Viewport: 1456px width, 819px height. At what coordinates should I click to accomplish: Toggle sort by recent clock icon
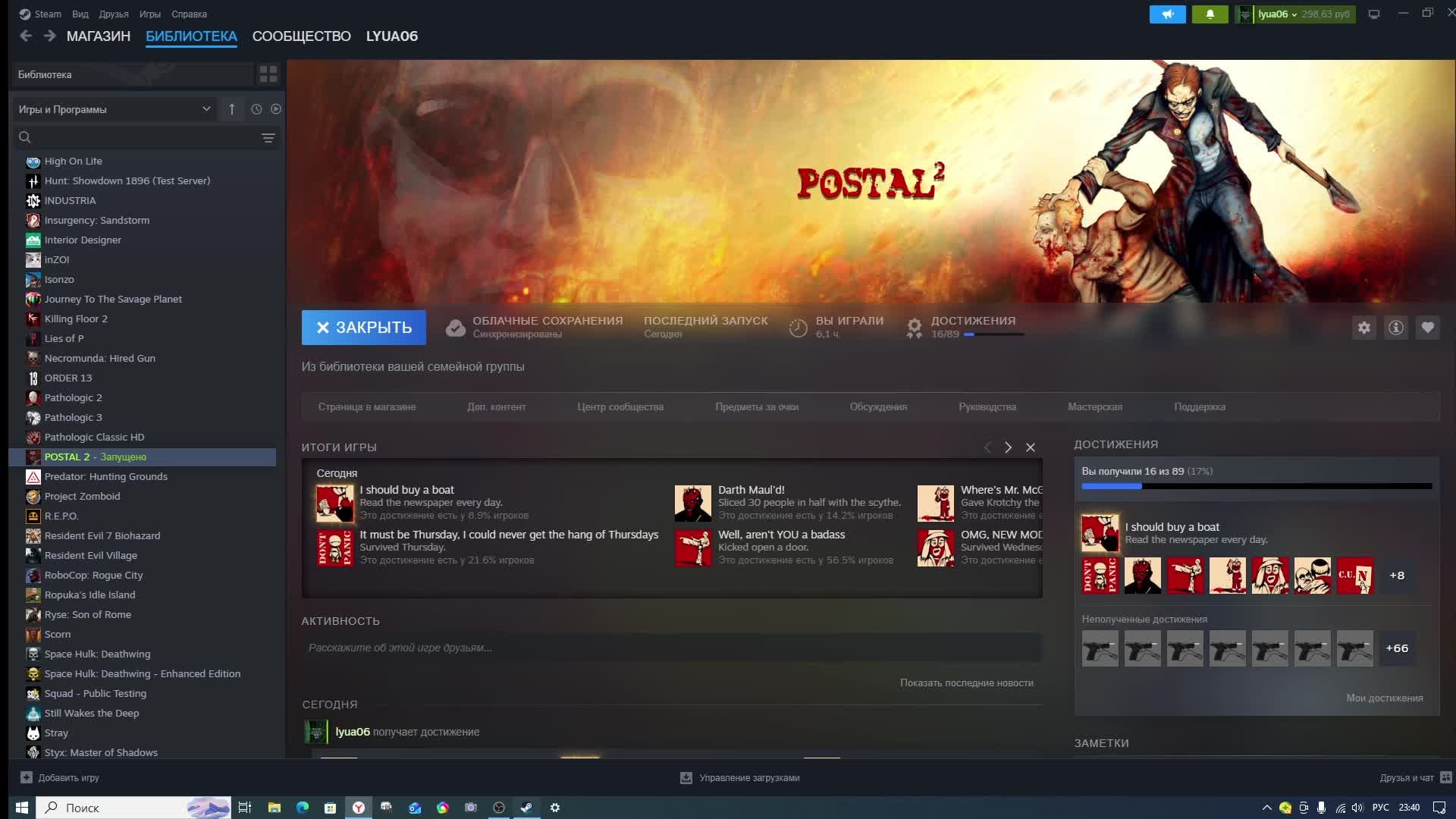[256, 109]
